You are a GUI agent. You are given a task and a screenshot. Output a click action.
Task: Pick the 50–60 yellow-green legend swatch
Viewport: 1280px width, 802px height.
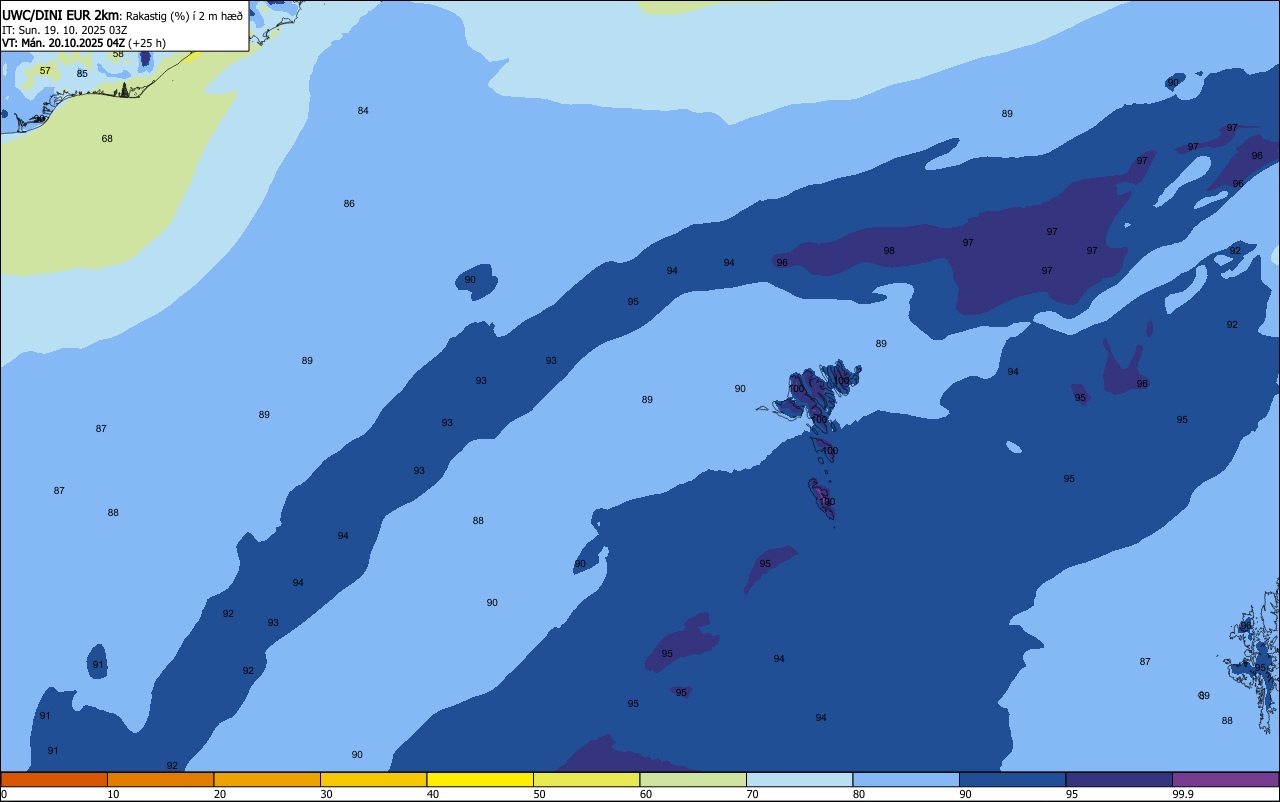[586, 779]
